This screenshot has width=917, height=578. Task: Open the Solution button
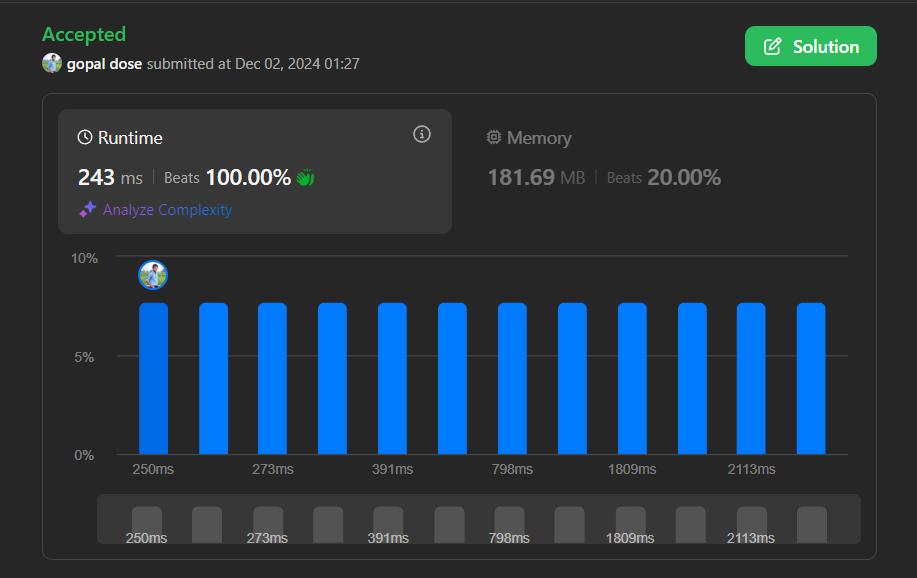(x=811, y=46)
